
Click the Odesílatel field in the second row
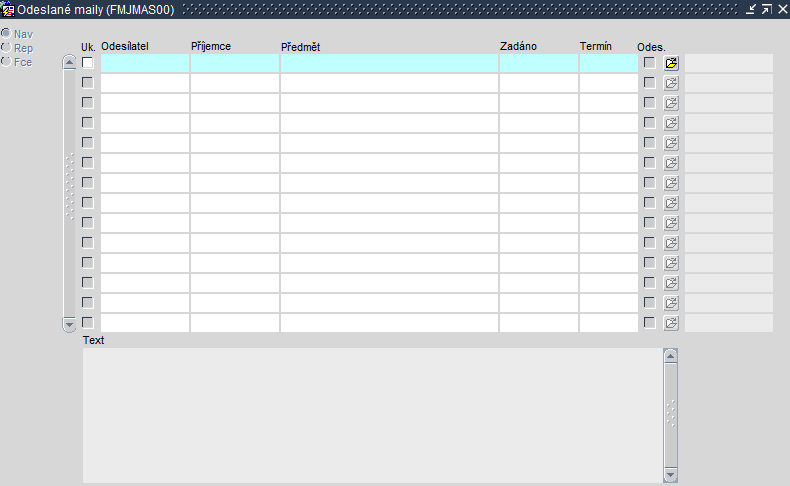point(145,83)
